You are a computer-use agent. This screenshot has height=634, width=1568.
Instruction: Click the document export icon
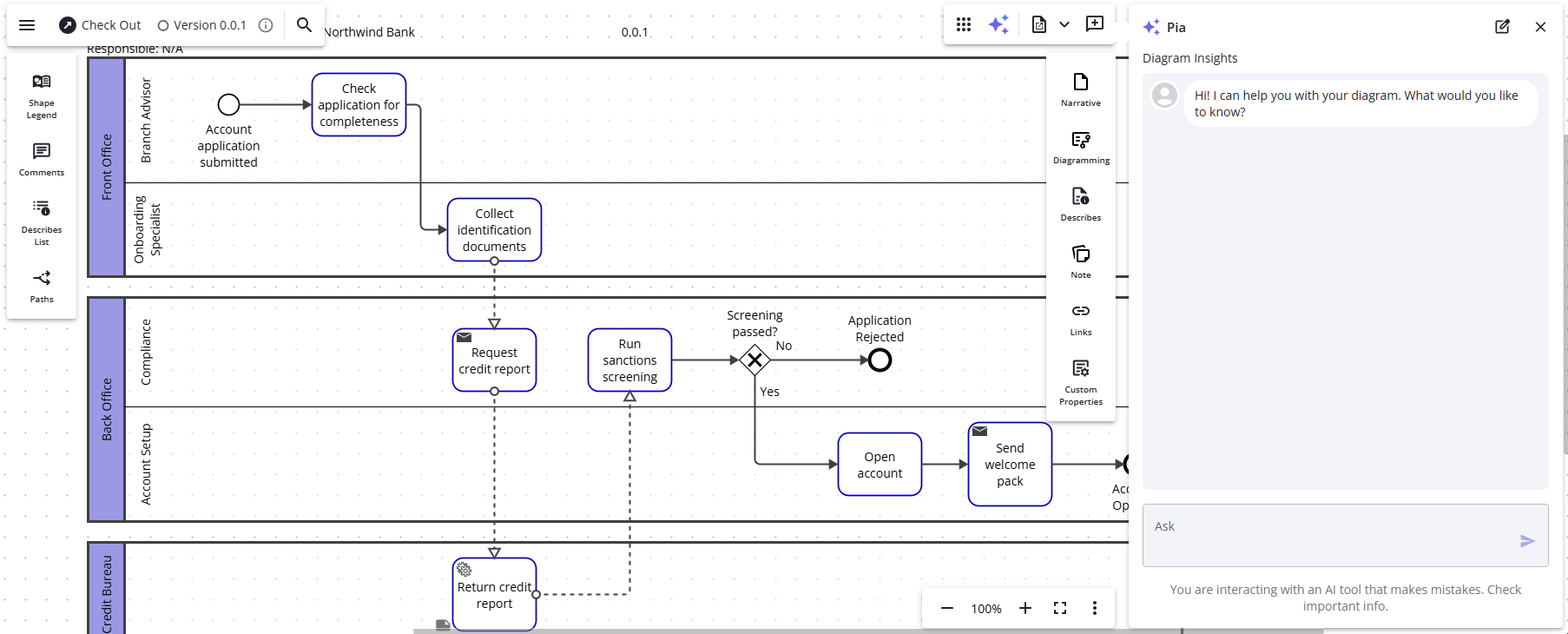[1039, 24]
